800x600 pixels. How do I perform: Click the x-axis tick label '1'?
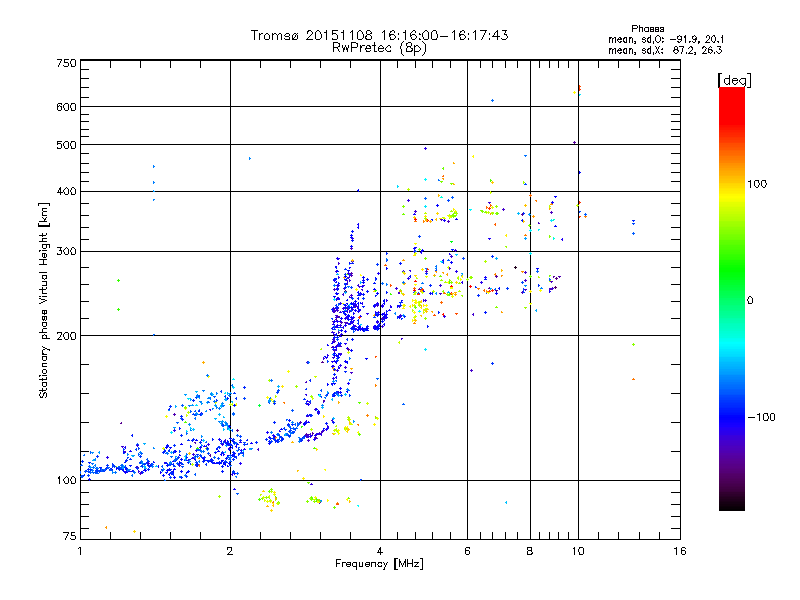point(80,551)
